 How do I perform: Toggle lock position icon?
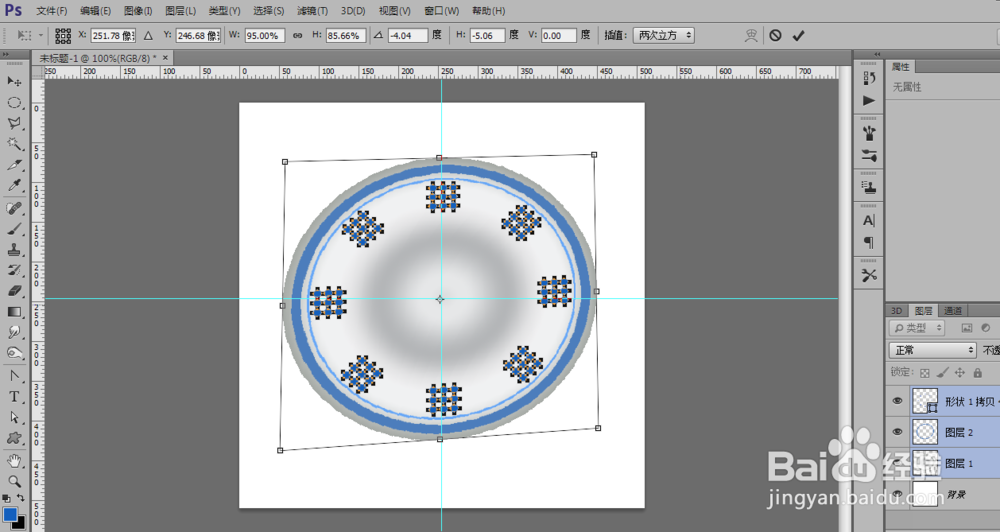pyautogui.click(x=960, y=373)
